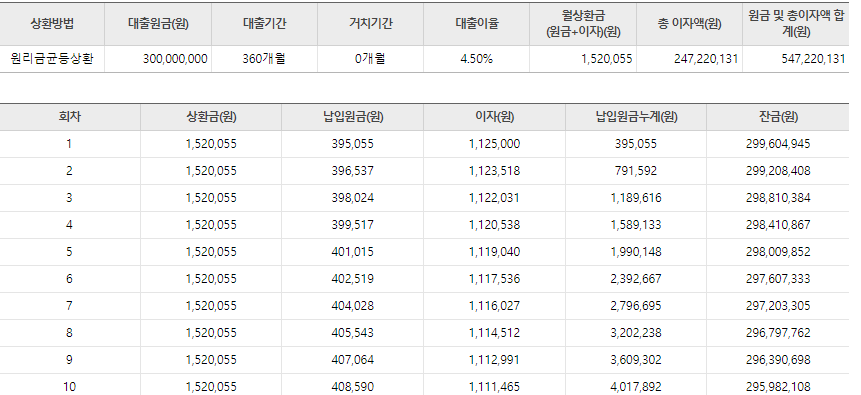Click the 대출기간 column header
The width and height of the screenshot is (861, 395).
point(265,24)
